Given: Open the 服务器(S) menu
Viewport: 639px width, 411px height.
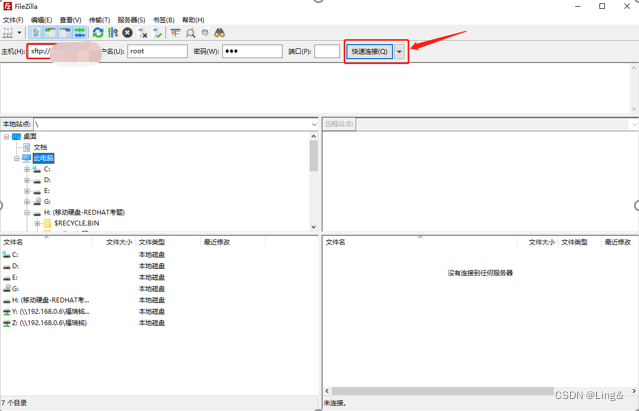Looking at the screenshot, I should click(x=131, y=20).
